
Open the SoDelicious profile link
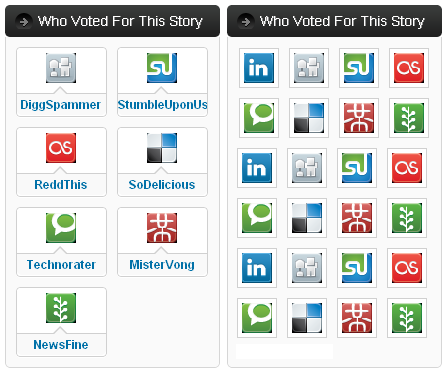tap(162, 185)
